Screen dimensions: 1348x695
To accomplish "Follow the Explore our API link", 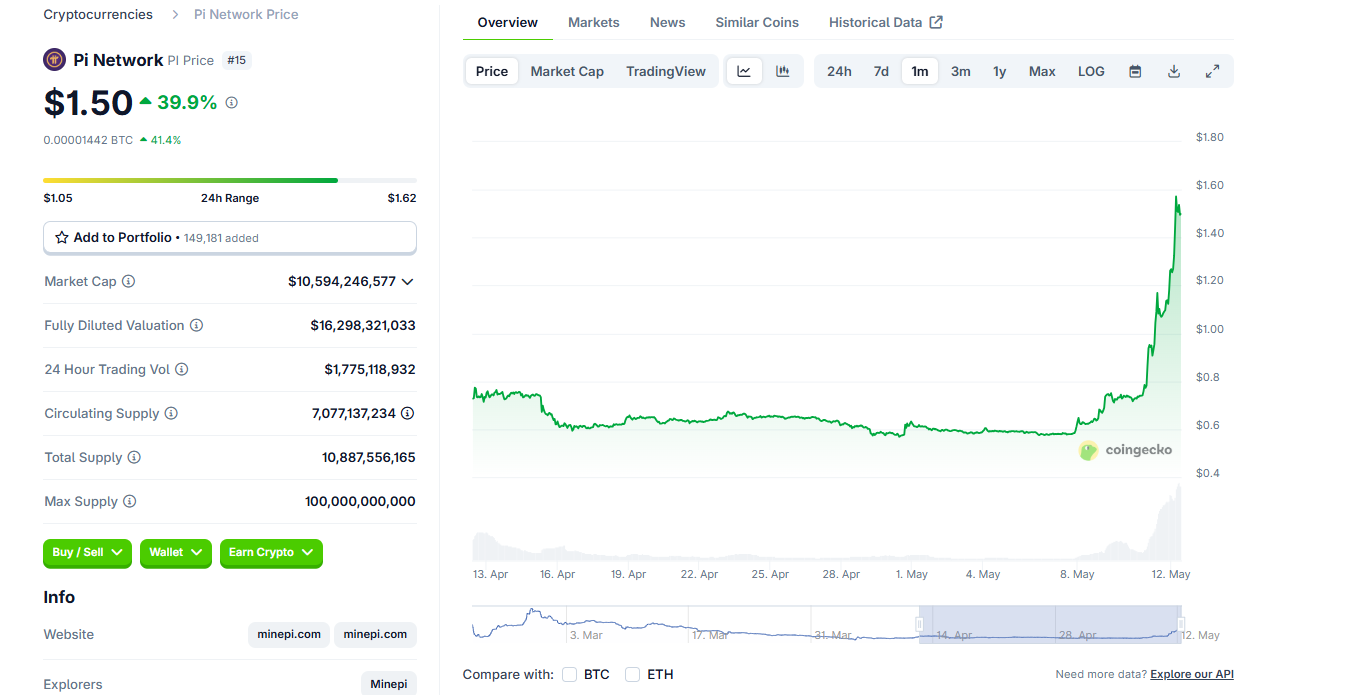I will (1192, 675).
